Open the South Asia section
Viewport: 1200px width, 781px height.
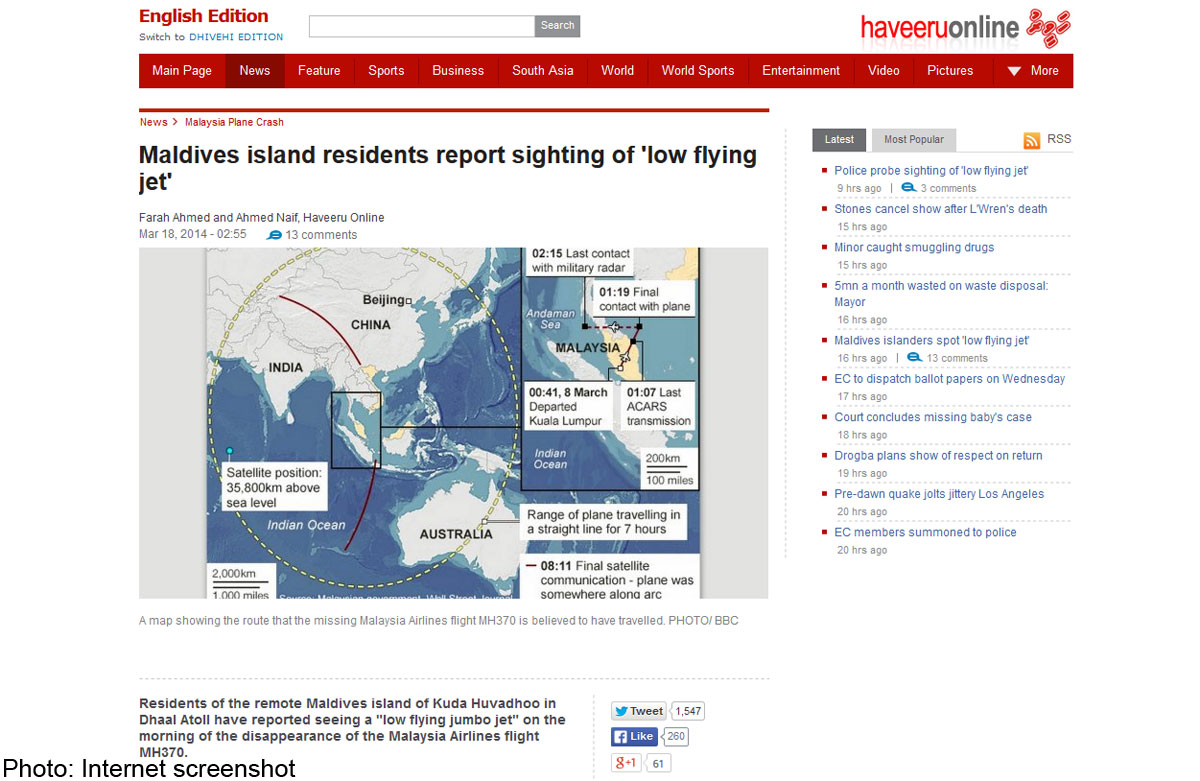click(543, 71)
